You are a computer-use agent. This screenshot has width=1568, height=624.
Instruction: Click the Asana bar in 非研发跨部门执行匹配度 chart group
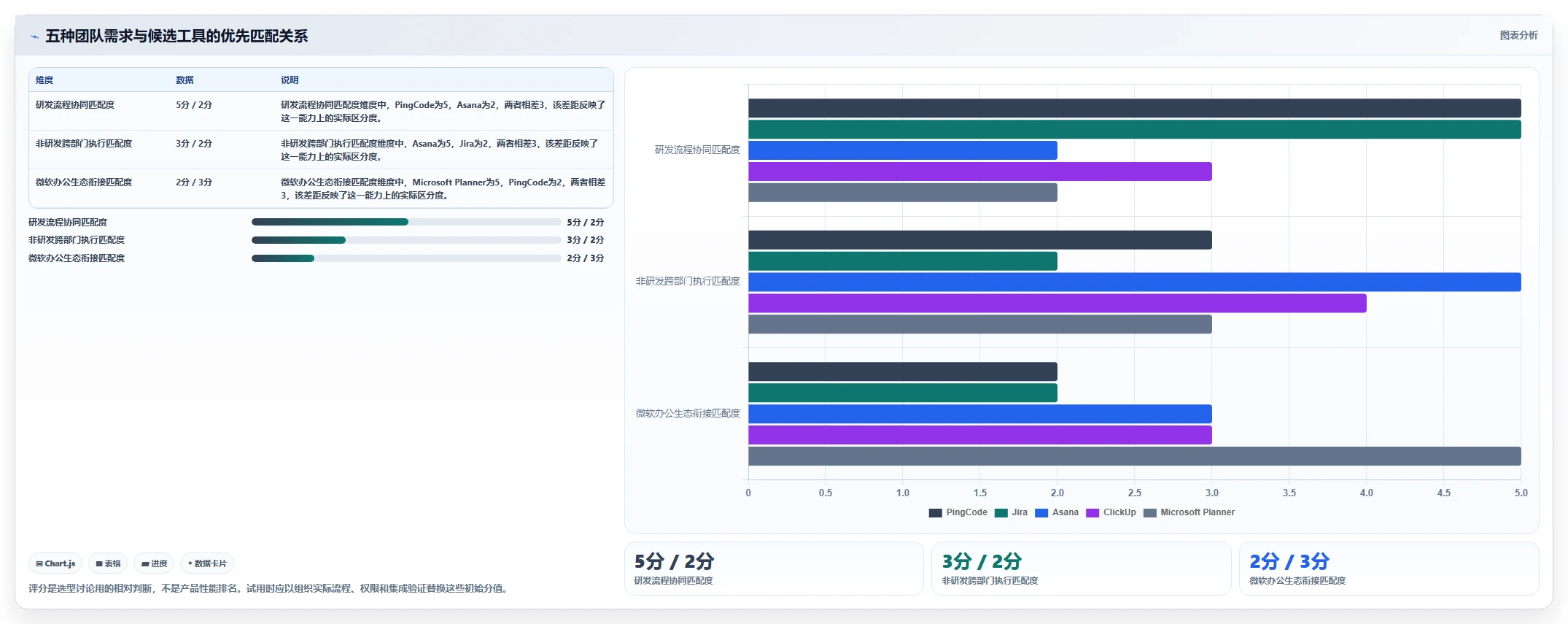click(x=1135, y=282)
